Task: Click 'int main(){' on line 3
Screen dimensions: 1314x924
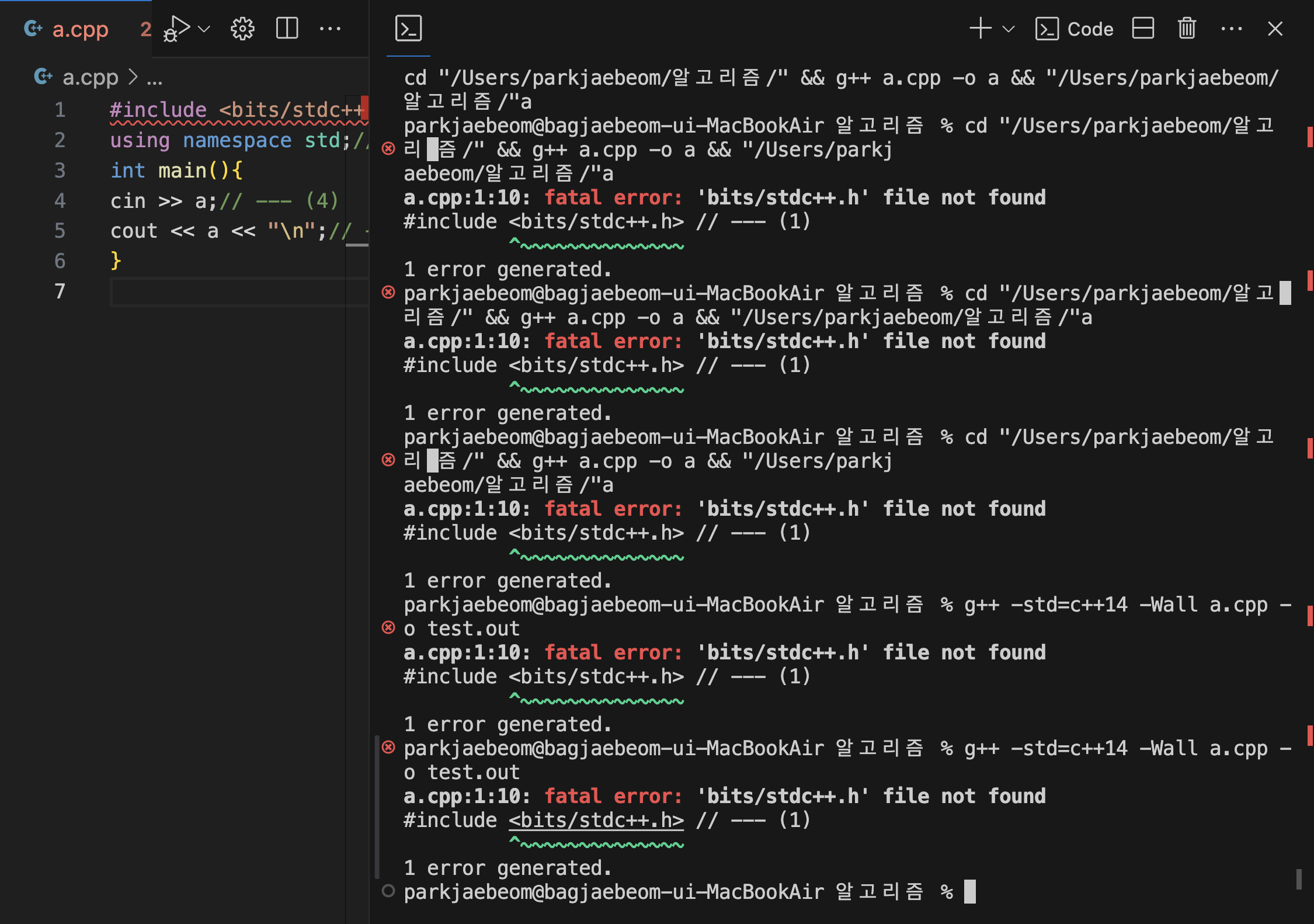Action: click(176, 171)
